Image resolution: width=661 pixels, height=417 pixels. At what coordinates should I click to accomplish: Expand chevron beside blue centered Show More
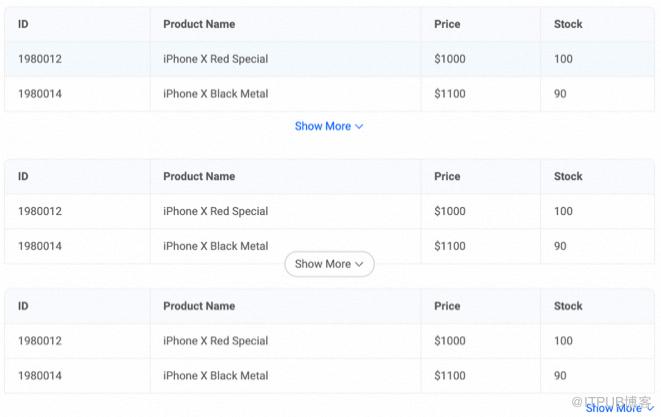(x=359, y=126)
